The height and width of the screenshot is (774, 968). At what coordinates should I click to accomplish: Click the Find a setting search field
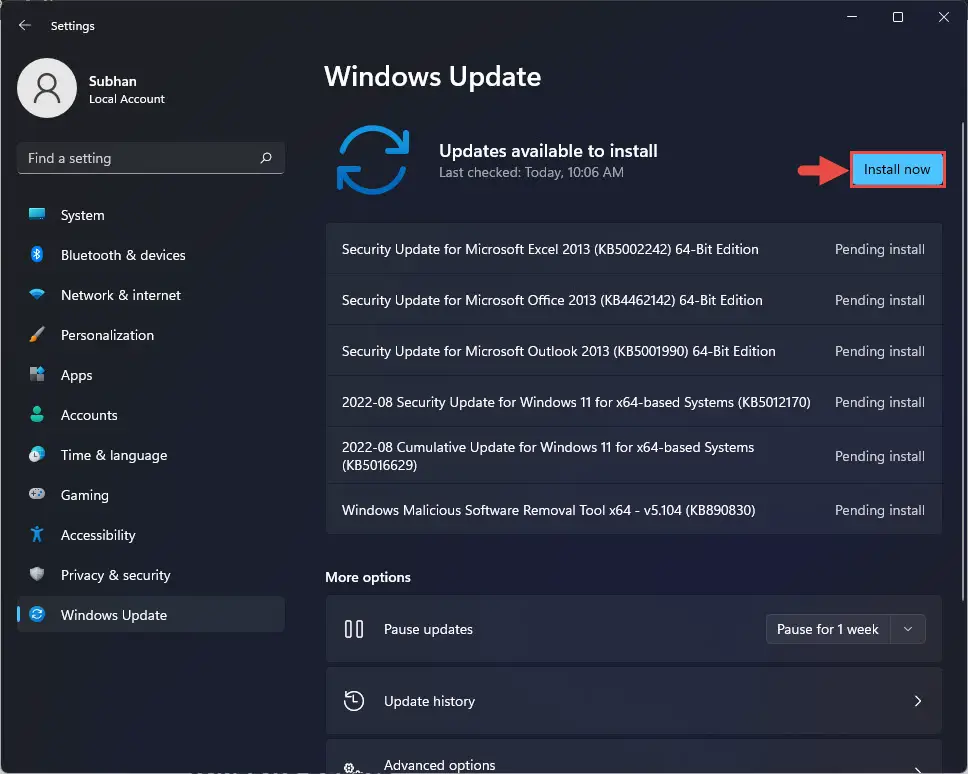click(x=151, y=158)
